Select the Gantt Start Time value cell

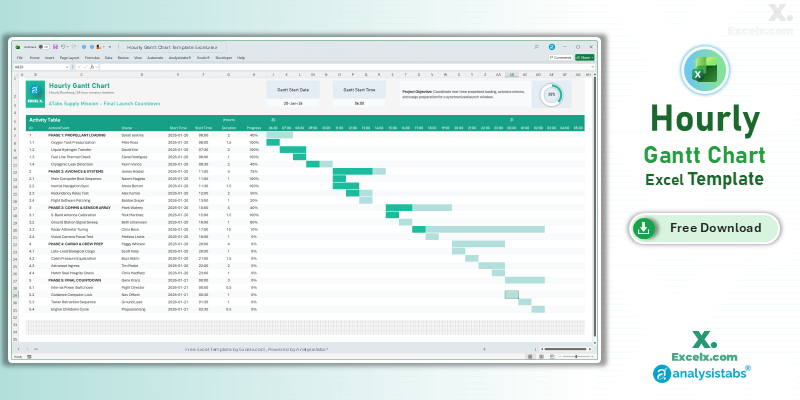(359, 102)
